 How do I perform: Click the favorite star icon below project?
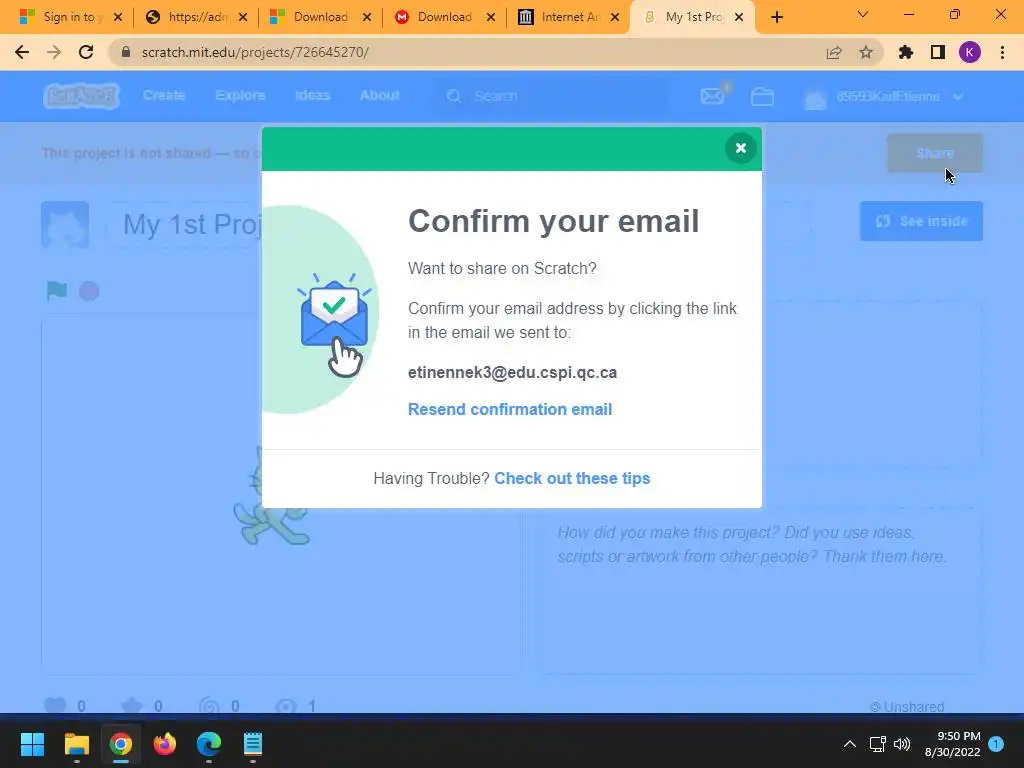(x=132, y=705)
